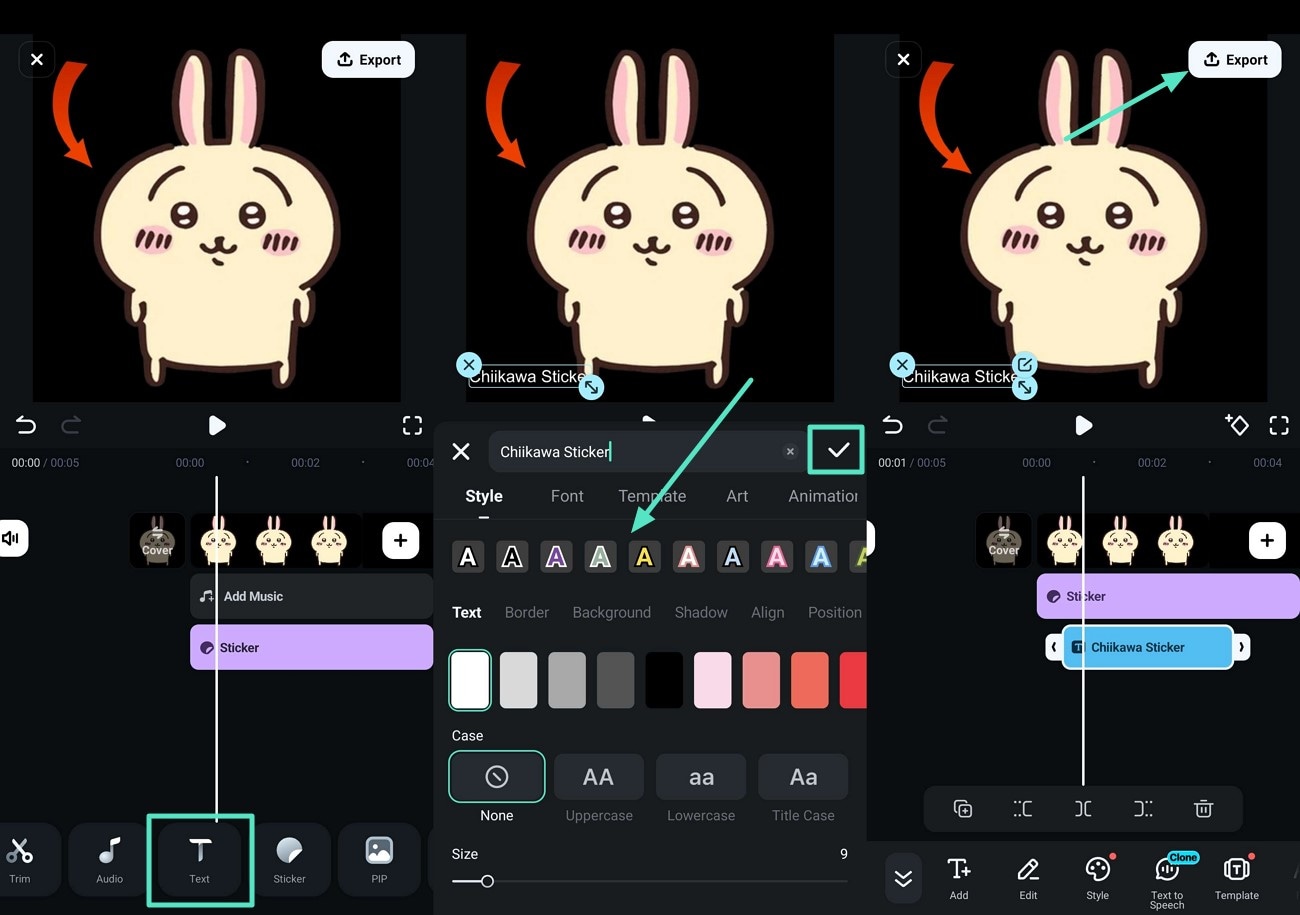This screenshot has height=915, width=1300.
Task: Choose the yellow A text style preset
Action: [644, 557]
